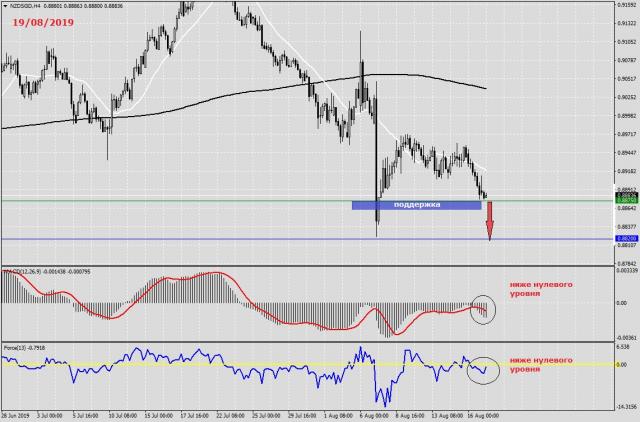640x422 pixels.
Task: Click the red downward arrow on the chart
Action: coord(490,220)
